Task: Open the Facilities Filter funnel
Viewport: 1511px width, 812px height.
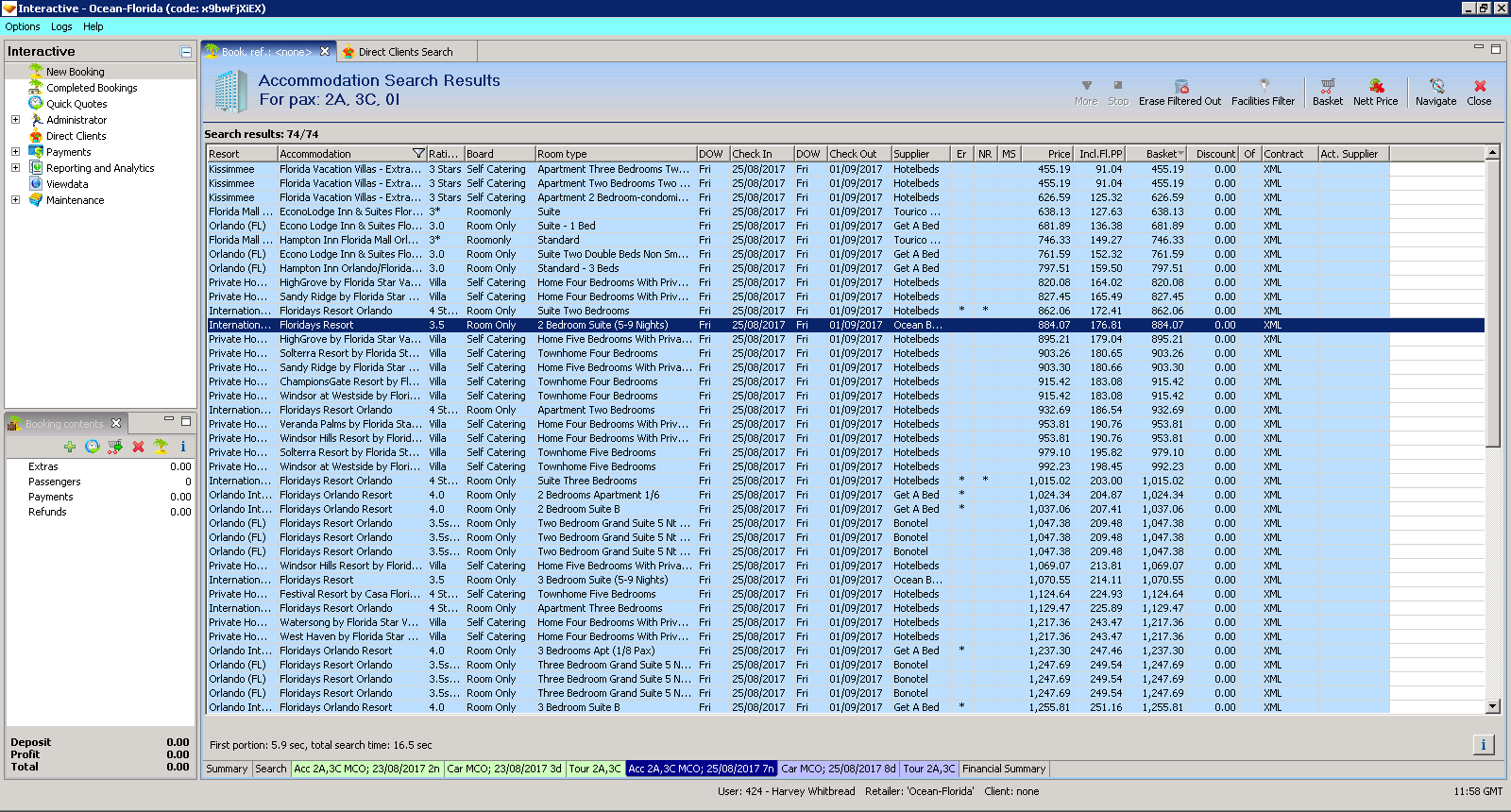Action: coord(1264,86)
